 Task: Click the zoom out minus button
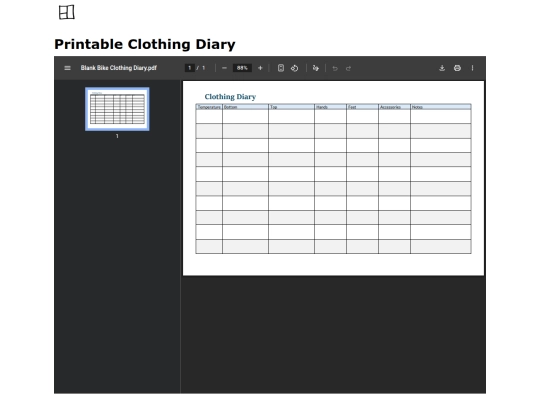point(224,68)
